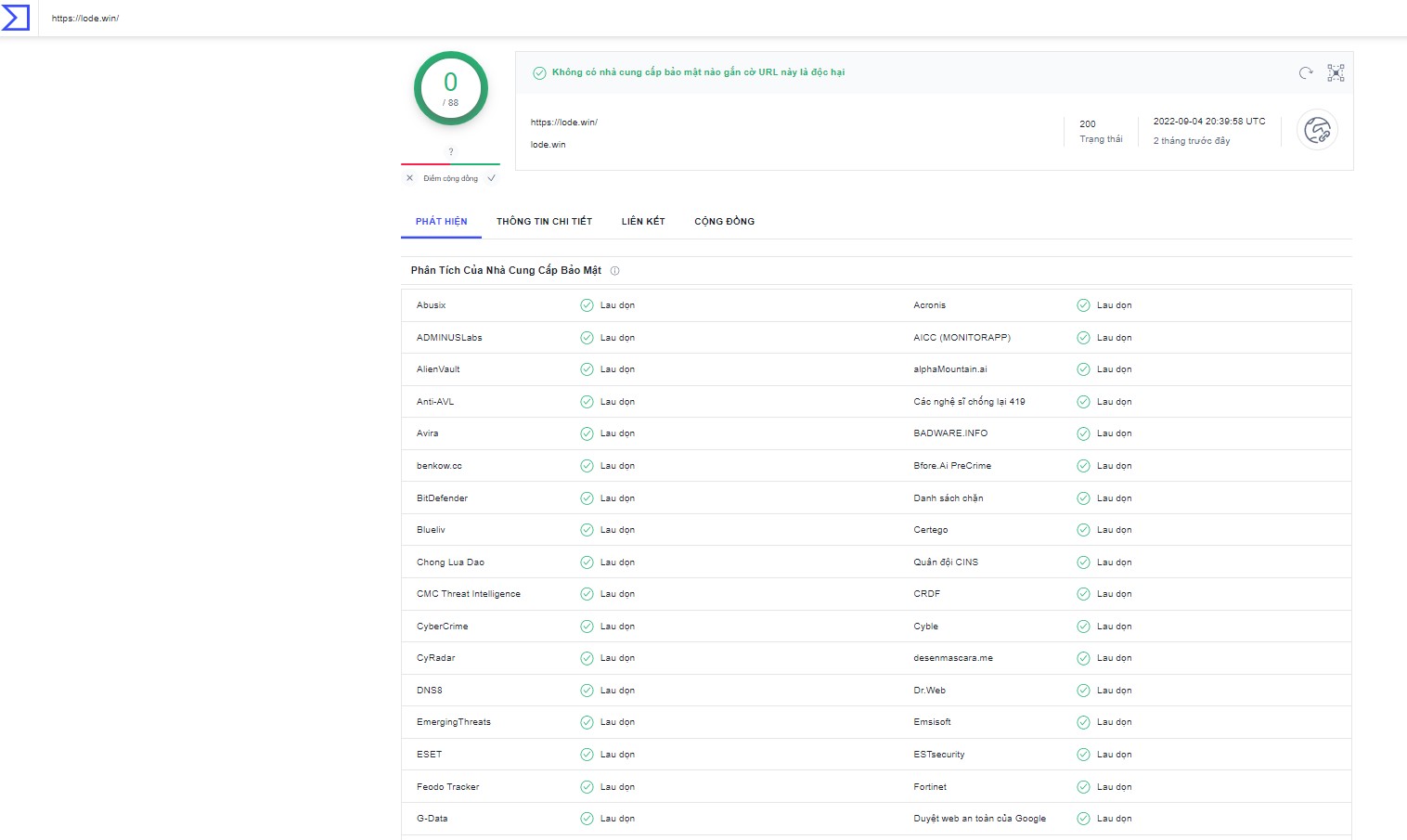Click the check icon in Cyble row

coord(1083,627)
